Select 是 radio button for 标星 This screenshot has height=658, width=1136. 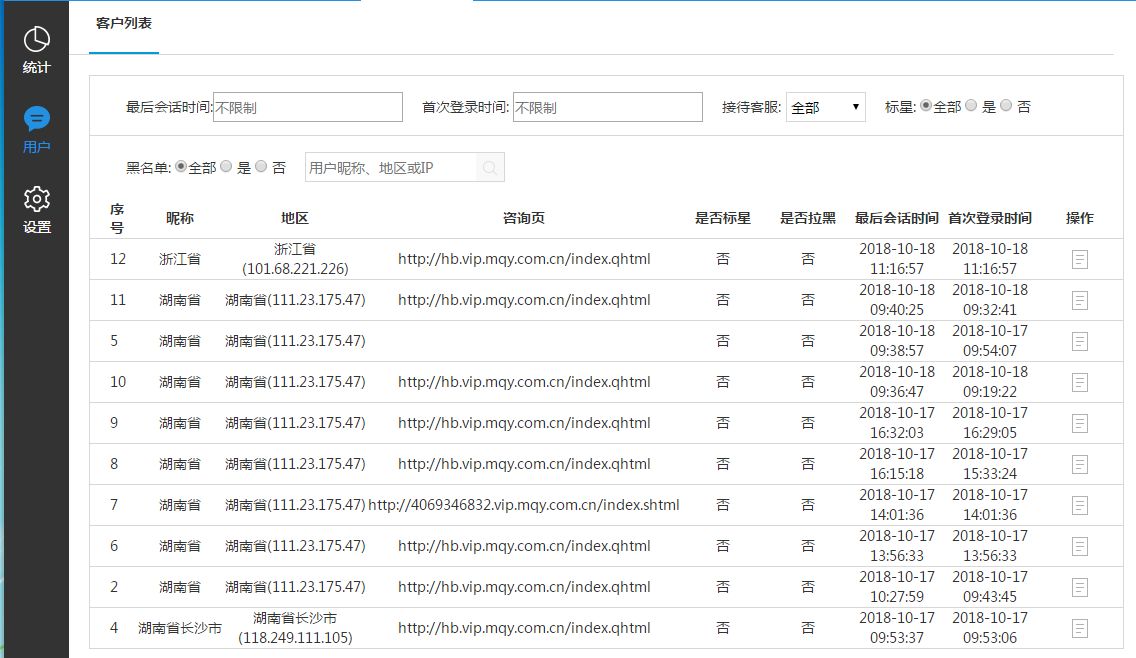[971, 106]
